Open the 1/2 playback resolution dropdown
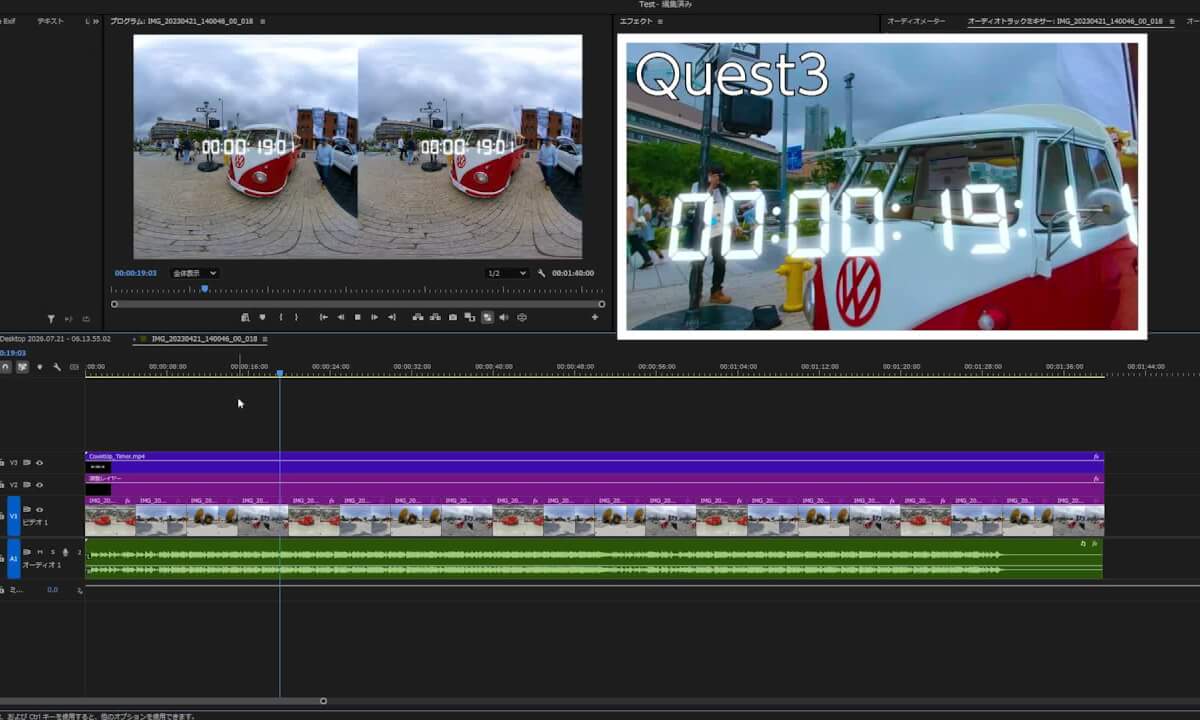1200x720 pixels. pos(506,273)
